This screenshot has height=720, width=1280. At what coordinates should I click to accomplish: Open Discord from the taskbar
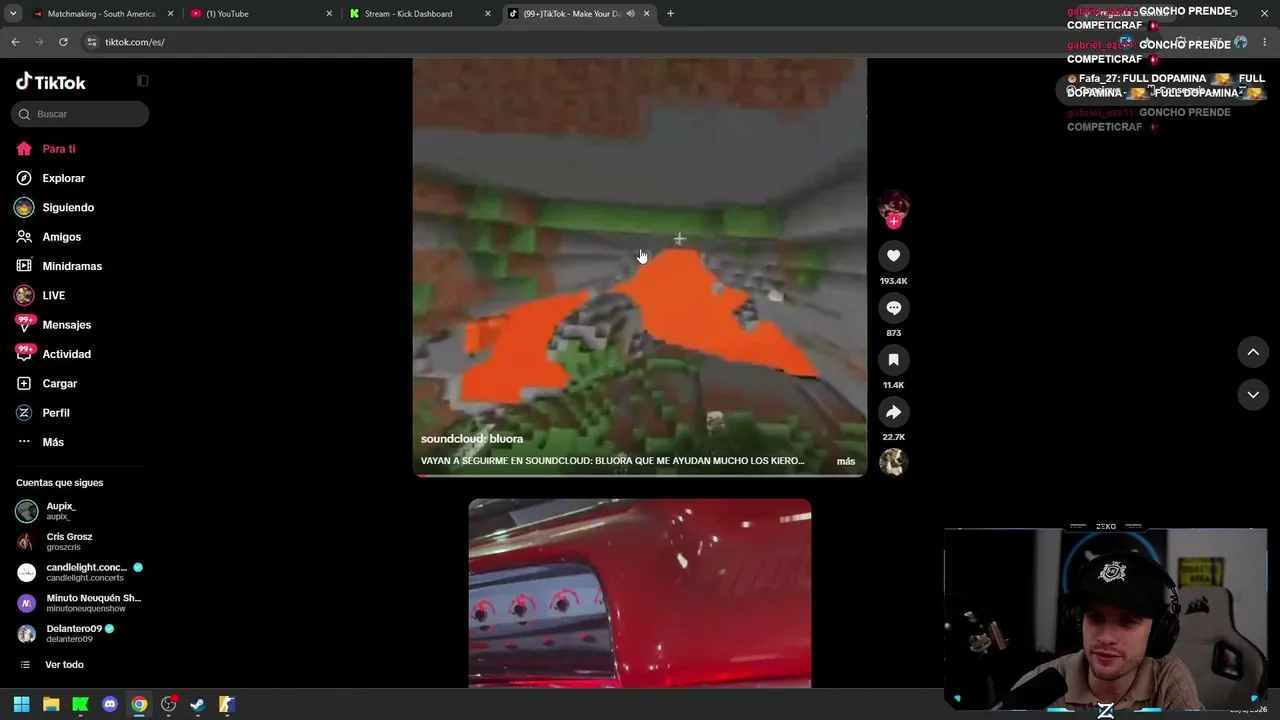click(110, 704)
